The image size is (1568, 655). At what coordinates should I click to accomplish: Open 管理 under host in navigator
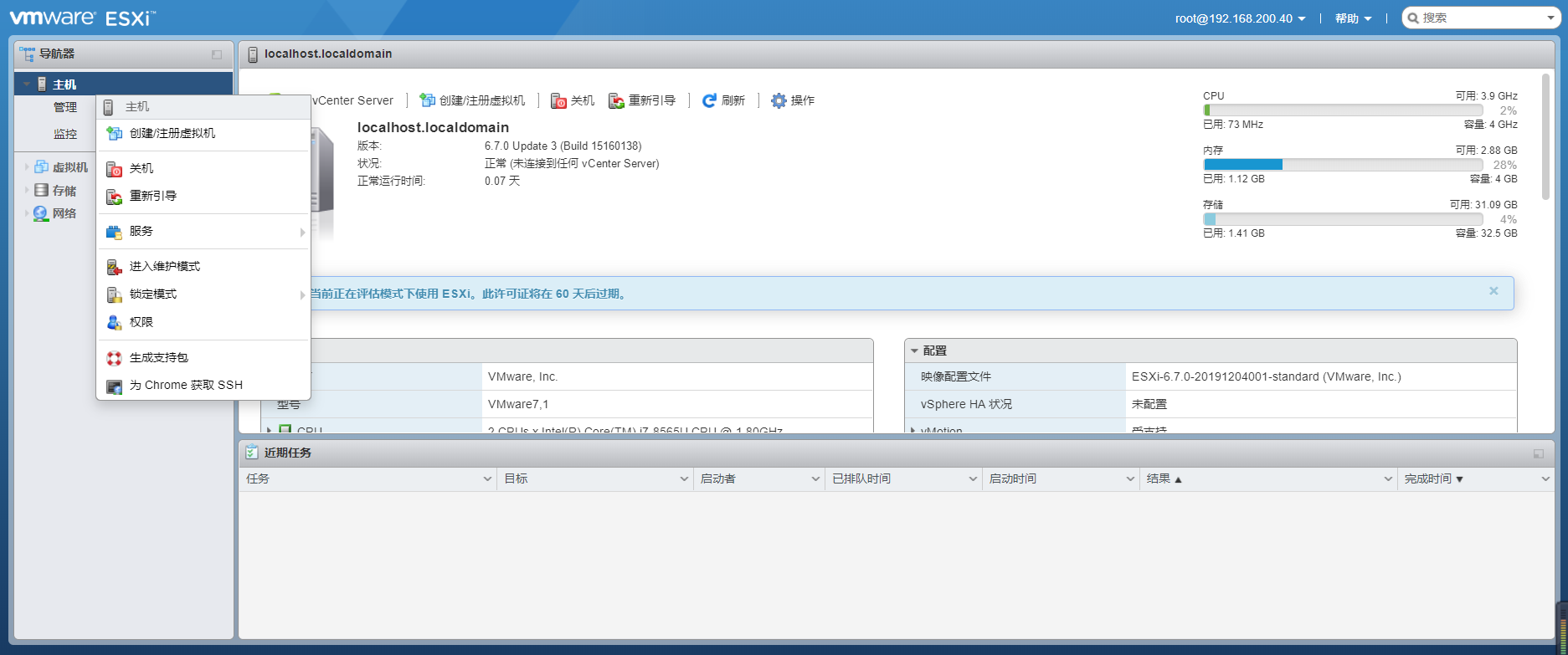tap(65, 107)
